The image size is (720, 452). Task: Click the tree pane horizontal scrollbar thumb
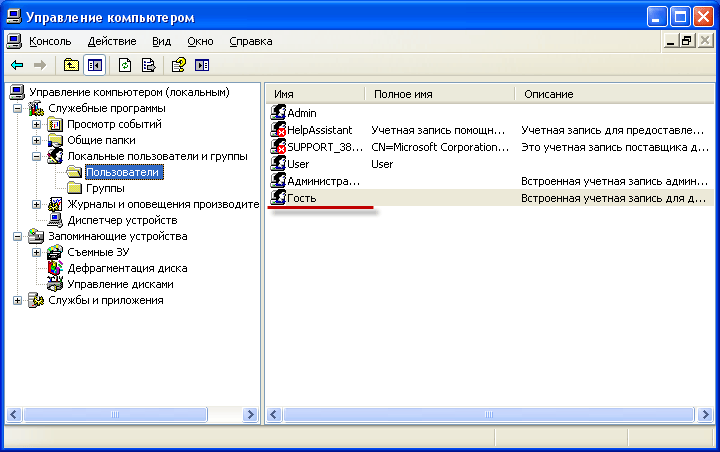click(115, 414)
